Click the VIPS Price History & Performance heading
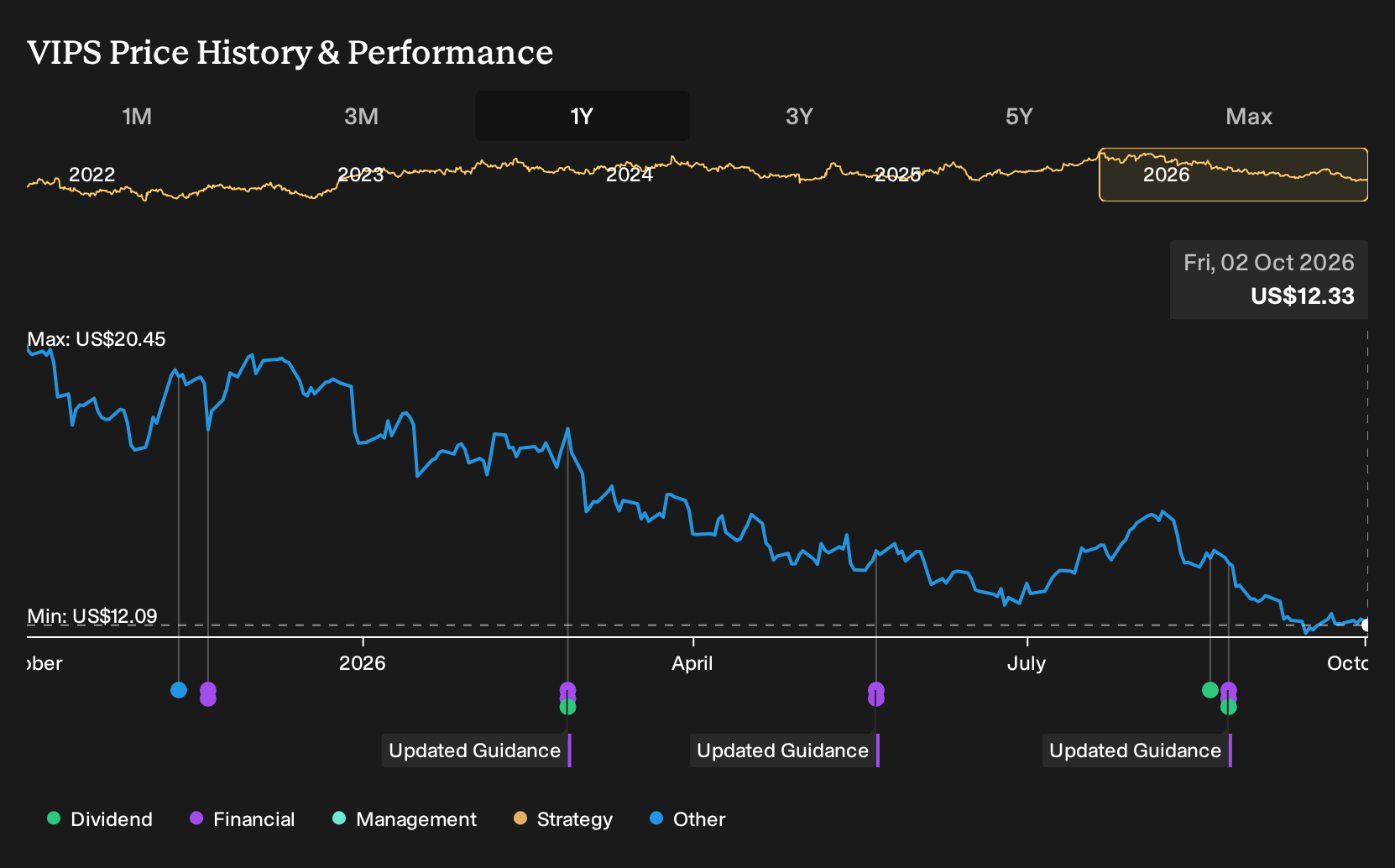 click(290, 52)
